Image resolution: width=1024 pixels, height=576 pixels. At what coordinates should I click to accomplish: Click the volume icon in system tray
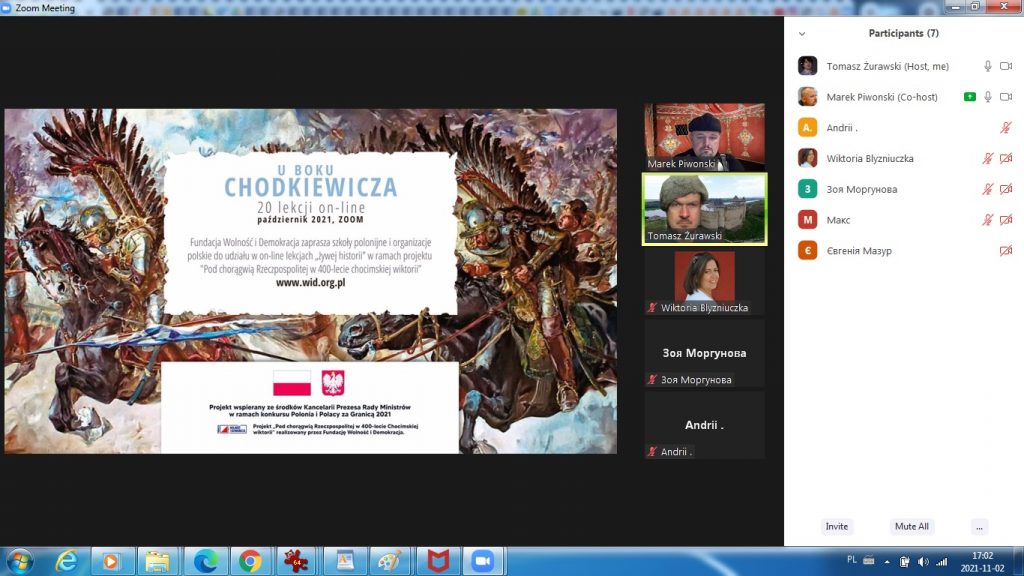point(922,561)
